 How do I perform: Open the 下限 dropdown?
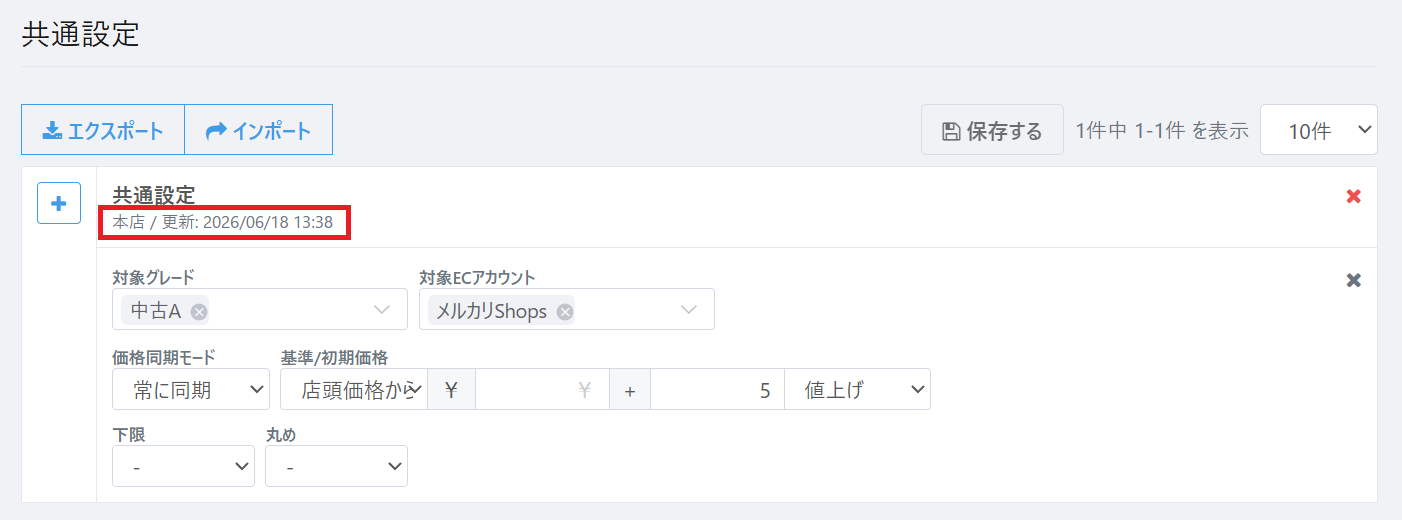[x=183, y=466]
